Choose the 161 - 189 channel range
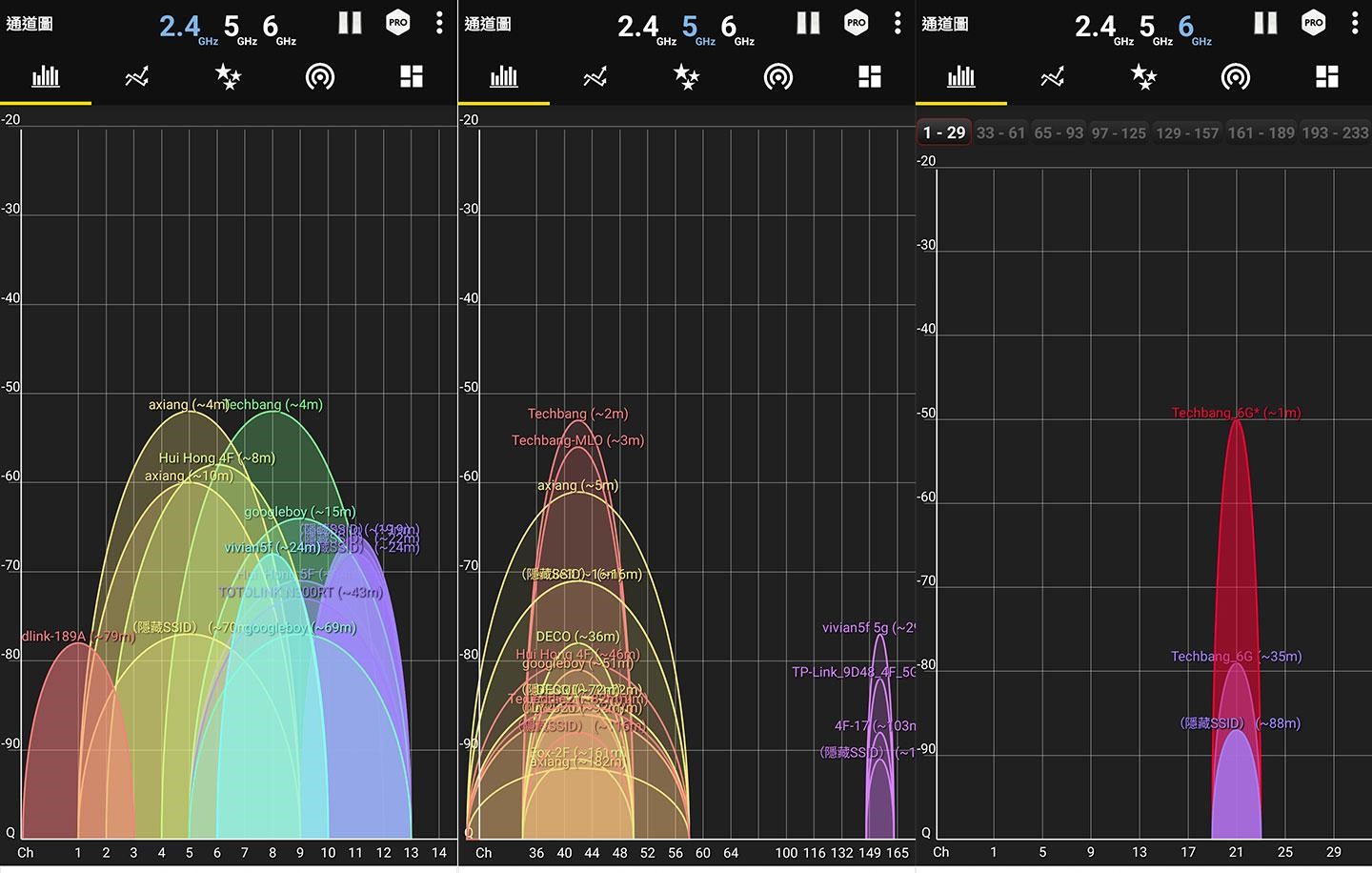 coord(1261,132)
